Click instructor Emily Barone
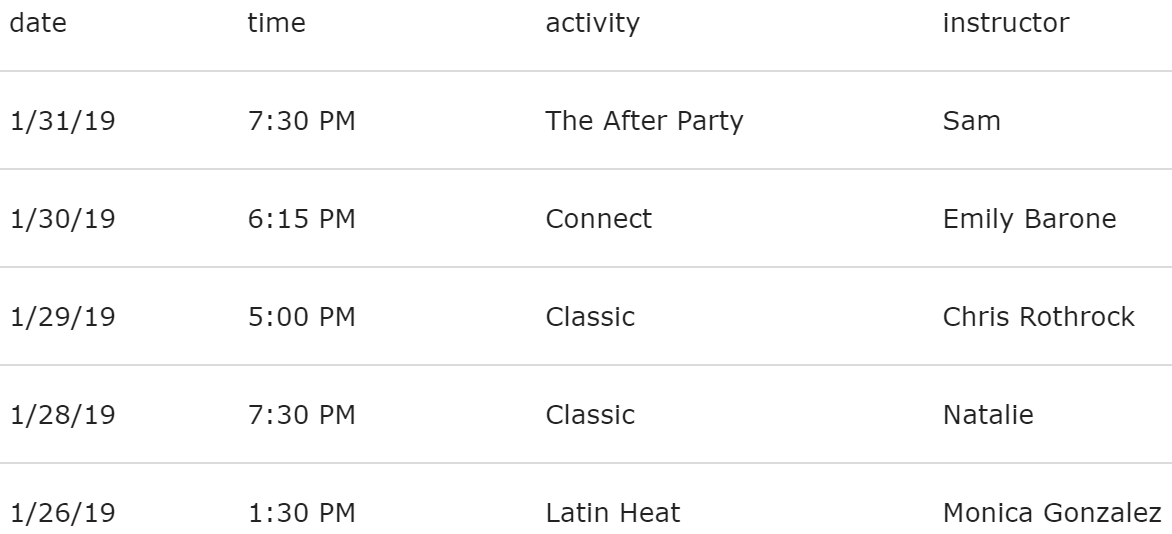The image size is (1172, 534). [x=1029, y=219]
